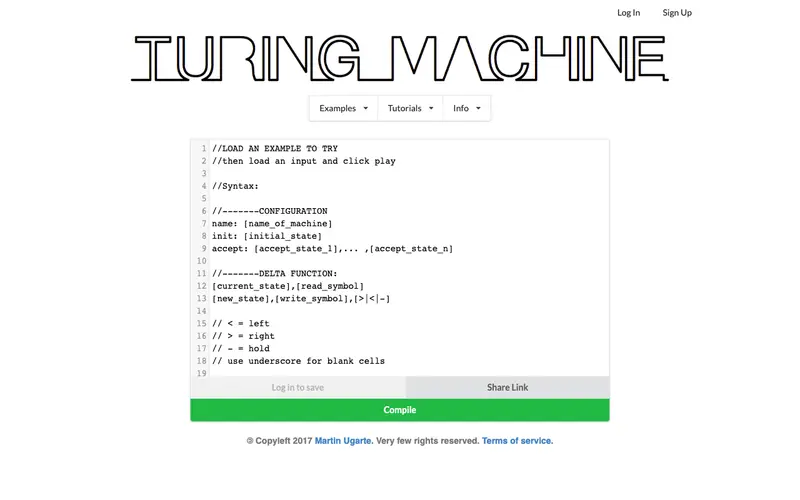Screen dimensions: 800x500
Task: Click the CONFIGURATION comment line
Action: [x=270, y=211]
